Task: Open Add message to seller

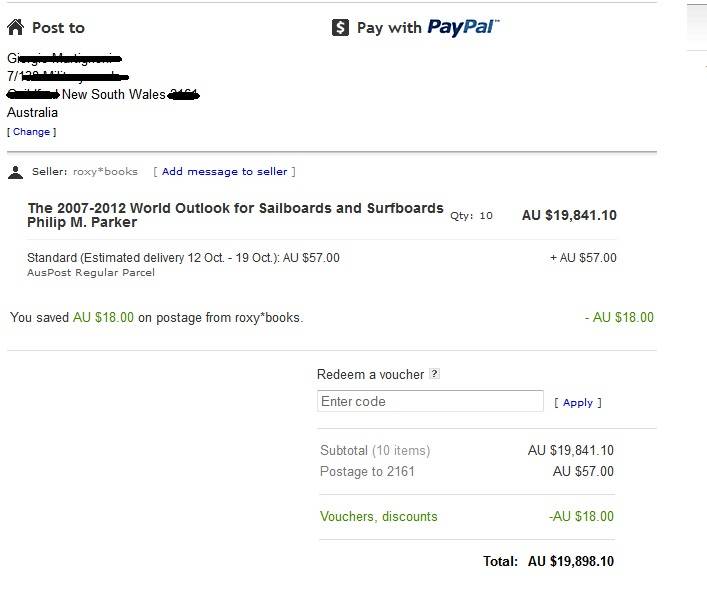Action: [224, 171]
